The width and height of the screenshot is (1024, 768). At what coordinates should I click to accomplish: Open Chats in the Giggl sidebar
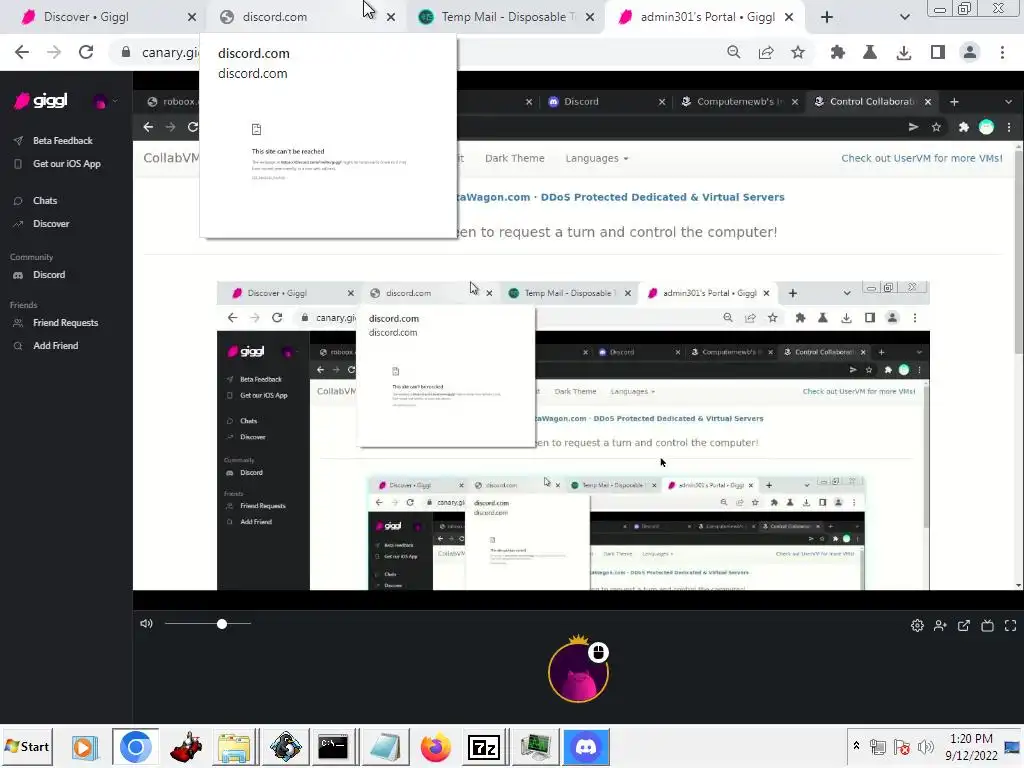coord(45,200)
